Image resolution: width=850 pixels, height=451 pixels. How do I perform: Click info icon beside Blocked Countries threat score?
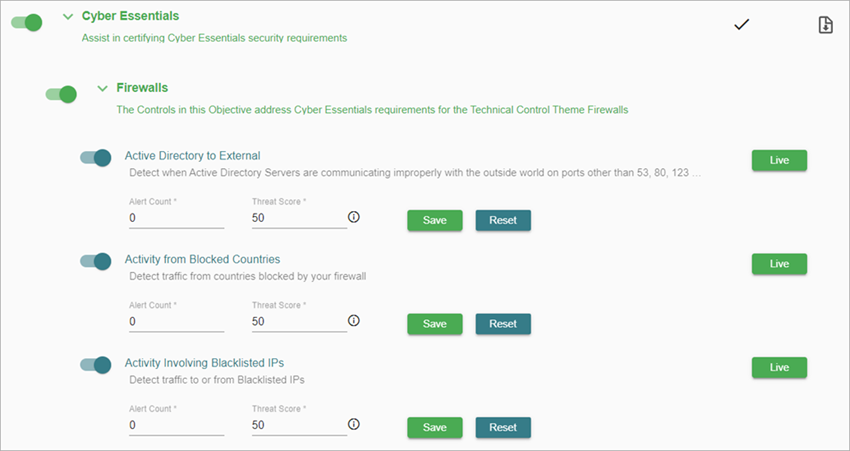(353, 321)
